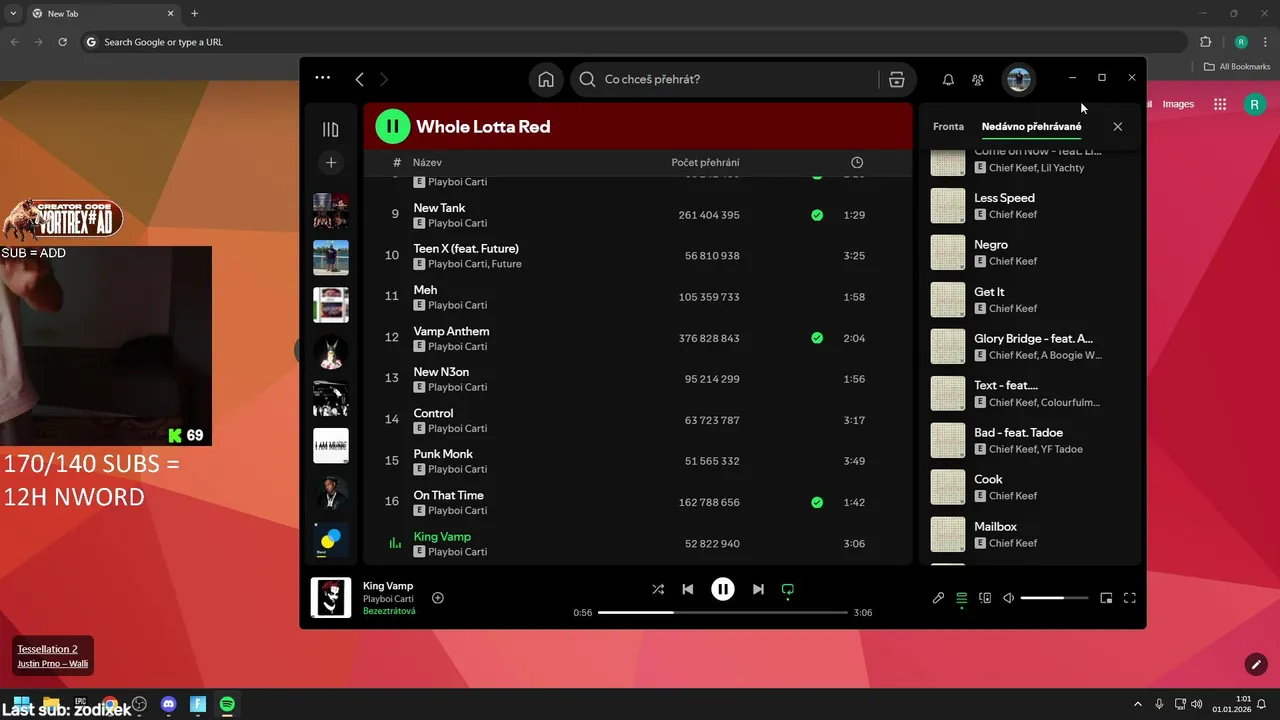
Task: Go back in Spotify navigation
Action: point(359,79)
